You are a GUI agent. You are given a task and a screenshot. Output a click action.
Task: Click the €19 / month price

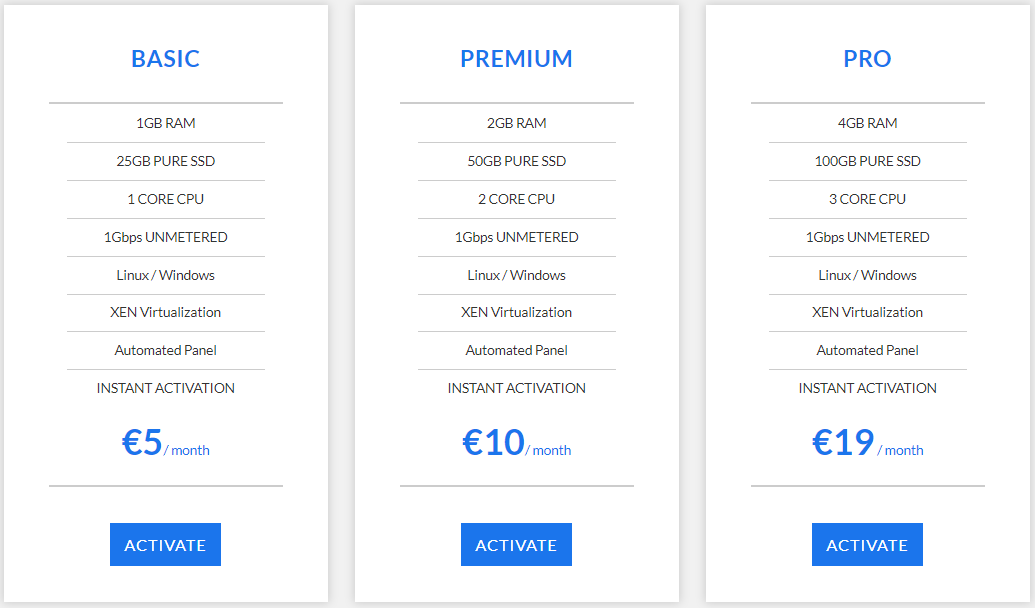point(867,443)
